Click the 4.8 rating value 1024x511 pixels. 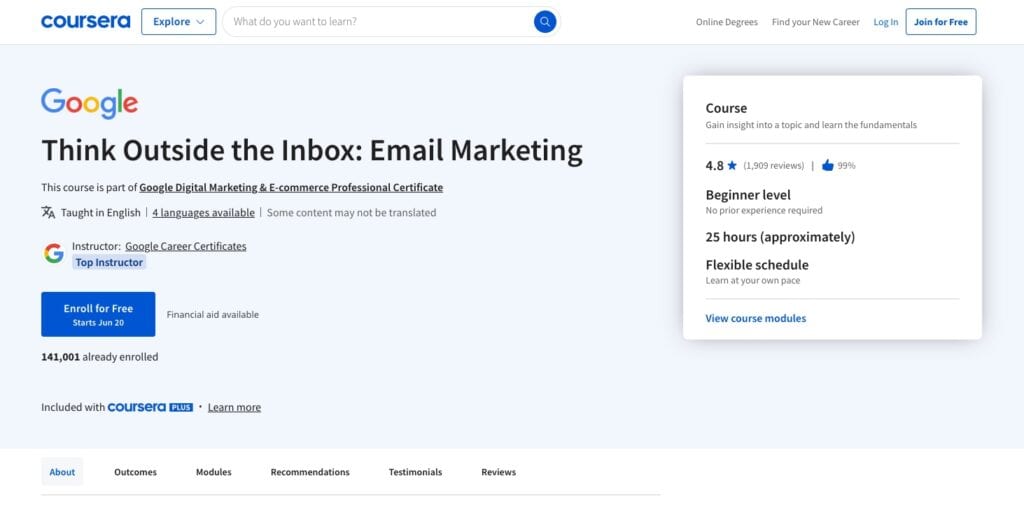tap(714, 165)
